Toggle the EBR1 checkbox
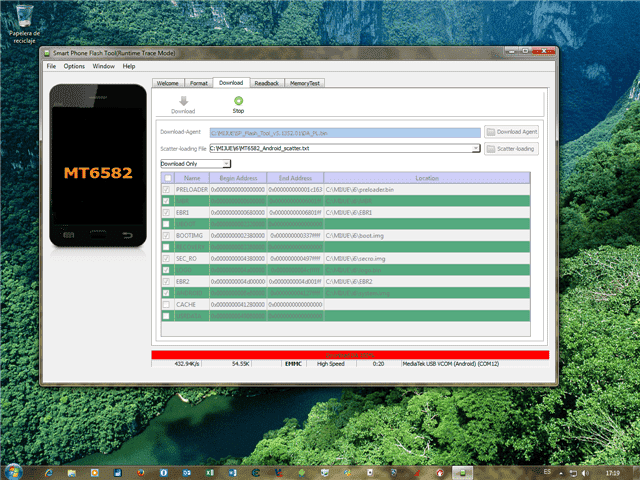 click(x=166, y=212)
